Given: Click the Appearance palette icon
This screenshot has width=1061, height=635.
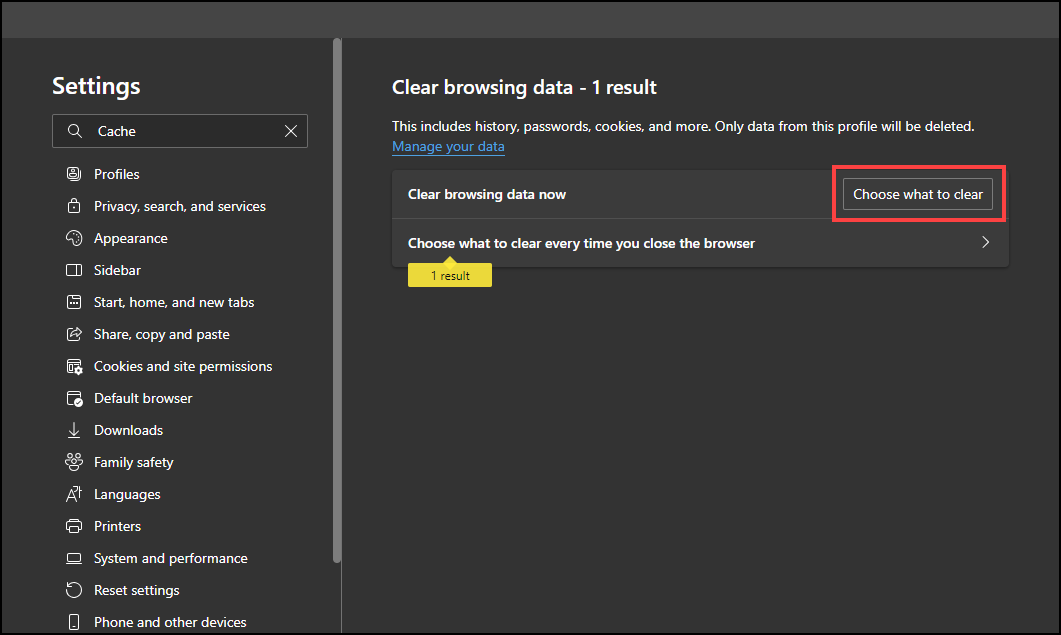Looking at the screenshot, I should click(x=73, y=238).
